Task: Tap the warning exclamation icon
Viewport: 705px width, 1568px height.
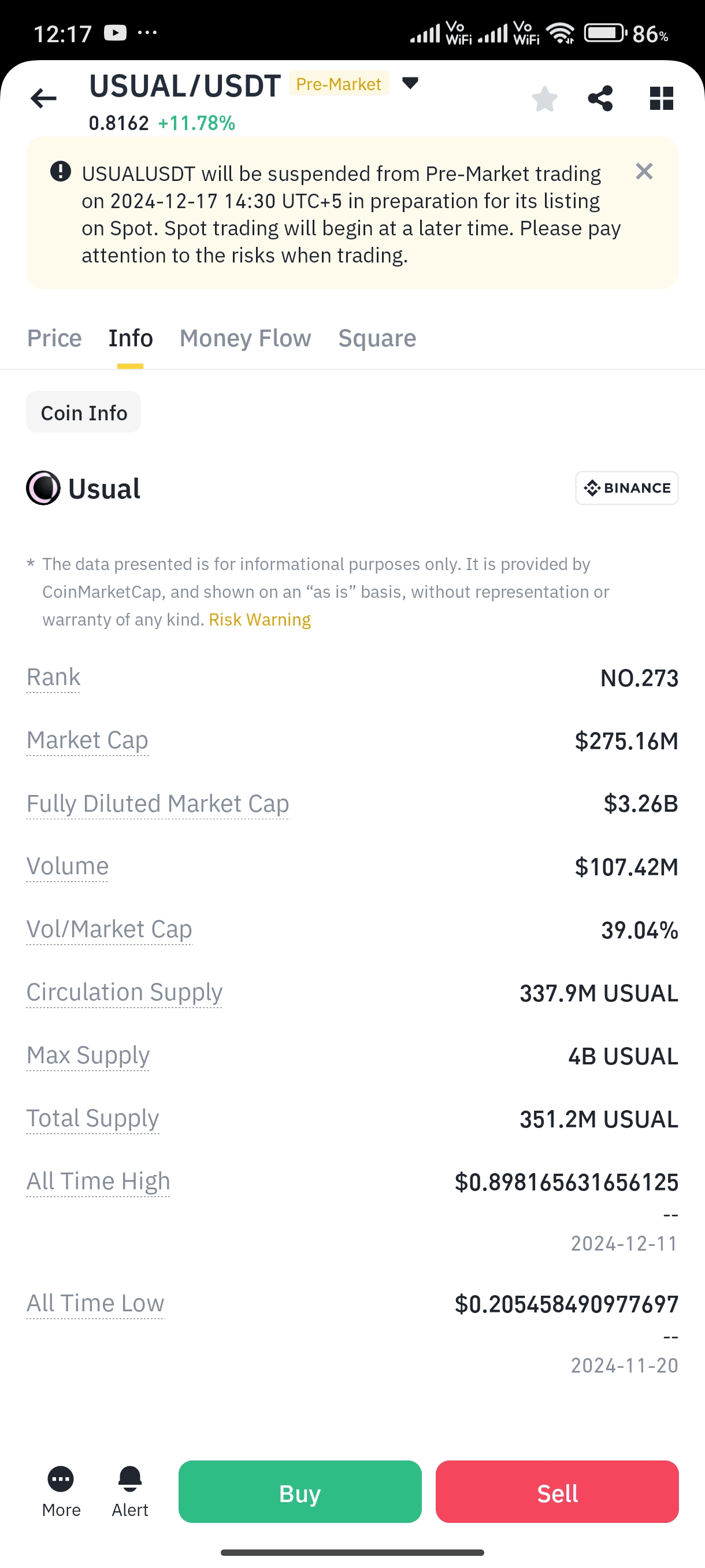Action: pyautogui.click(x=60, y=172)
